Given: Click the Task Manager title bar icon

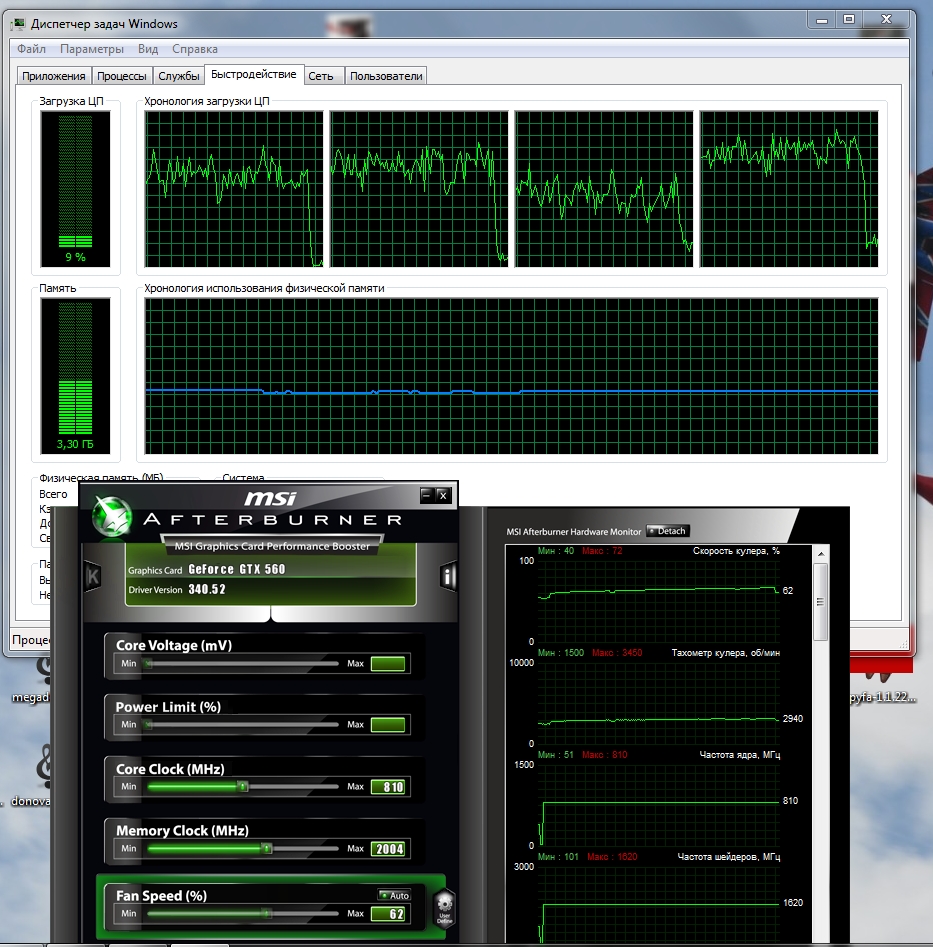Looking at the screenshot, I should click(x=19, y=24).
